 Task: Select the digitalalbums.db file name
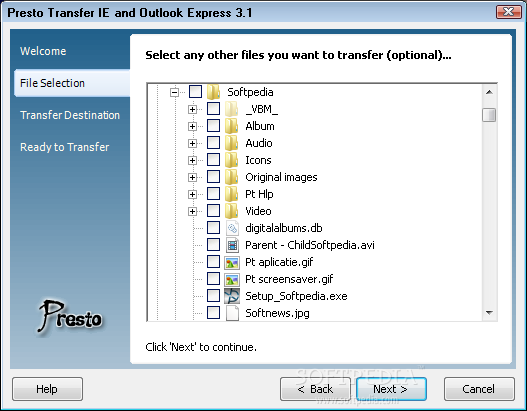(x=284, y=228)
